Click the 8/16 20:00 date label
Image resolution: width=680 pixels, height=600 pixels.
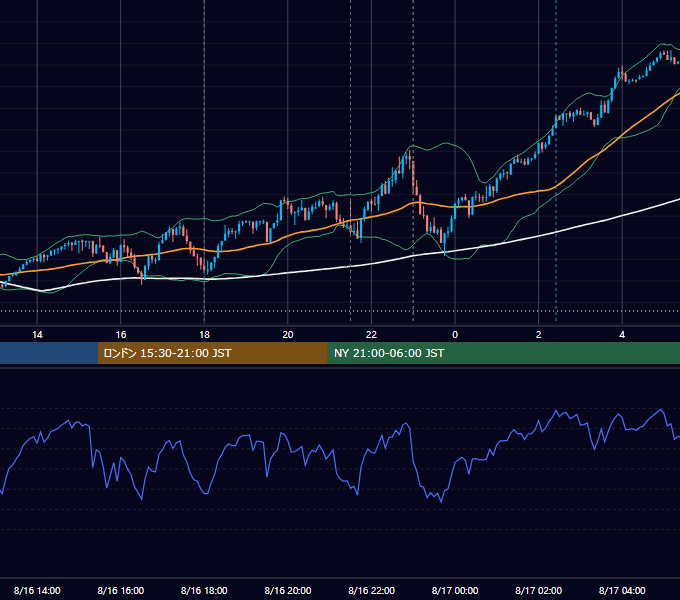click(x=288, y=590)
